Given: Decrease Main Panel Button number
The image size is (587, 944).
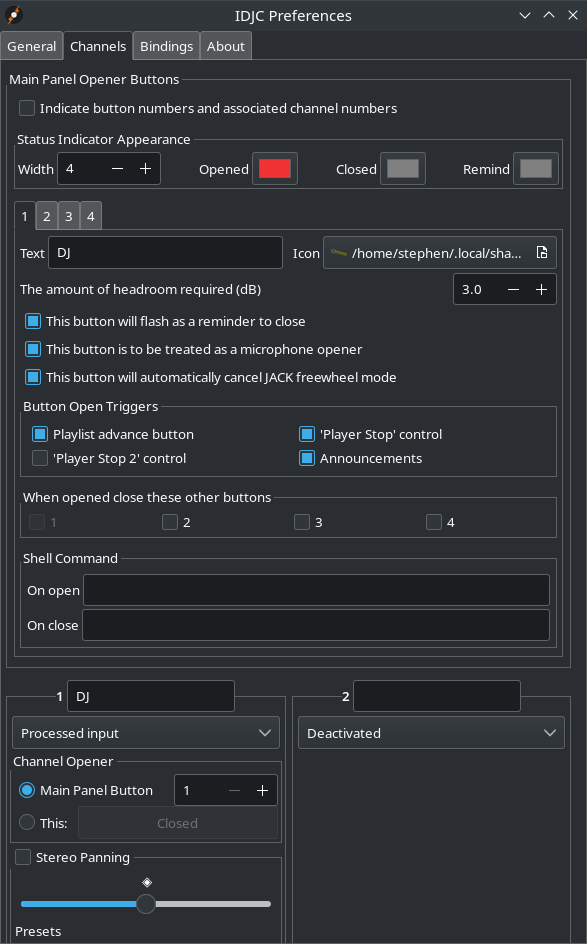Looking at the screenshot, I should click(235, 790).
